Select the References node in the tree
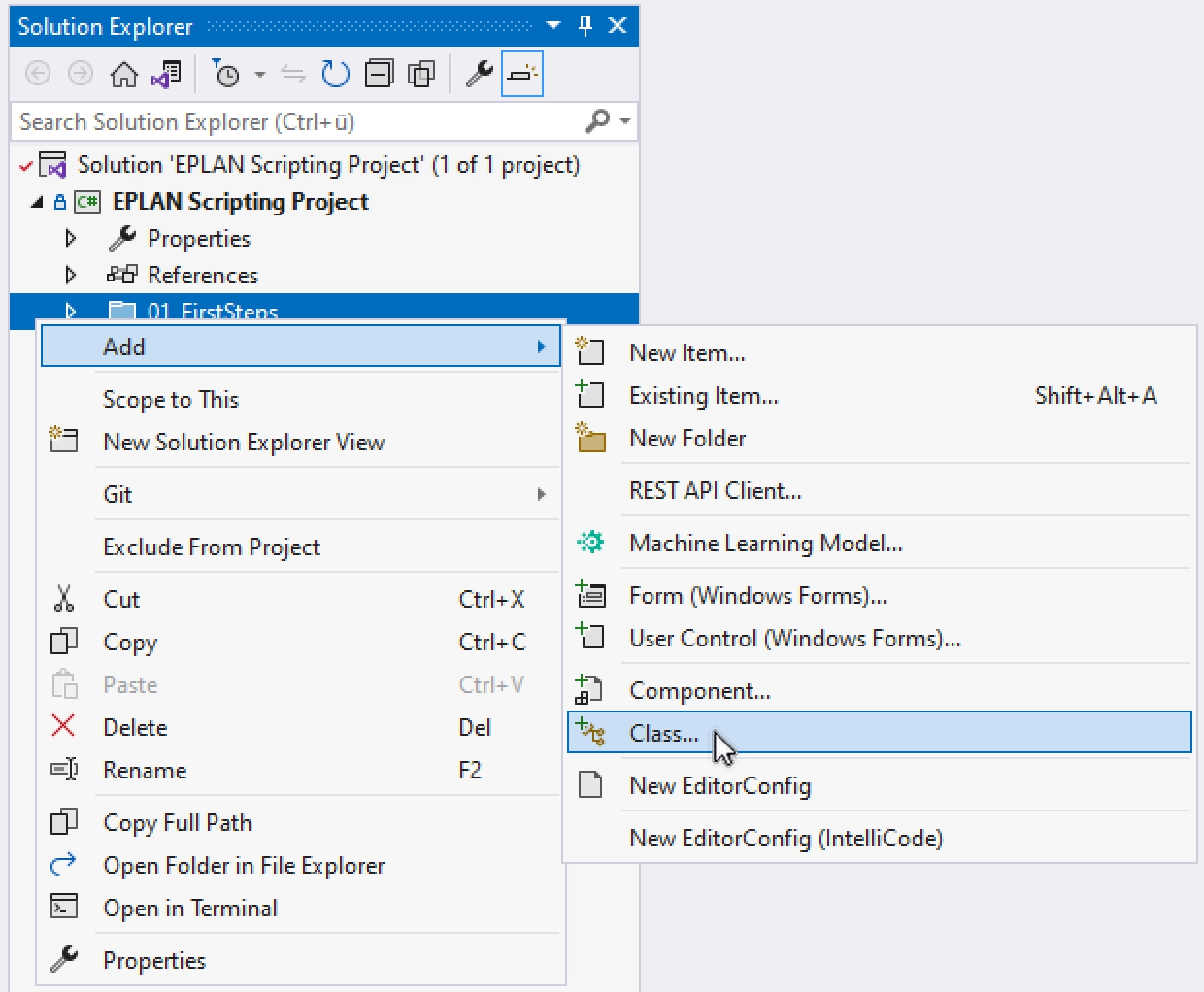 tap(203, 276)
